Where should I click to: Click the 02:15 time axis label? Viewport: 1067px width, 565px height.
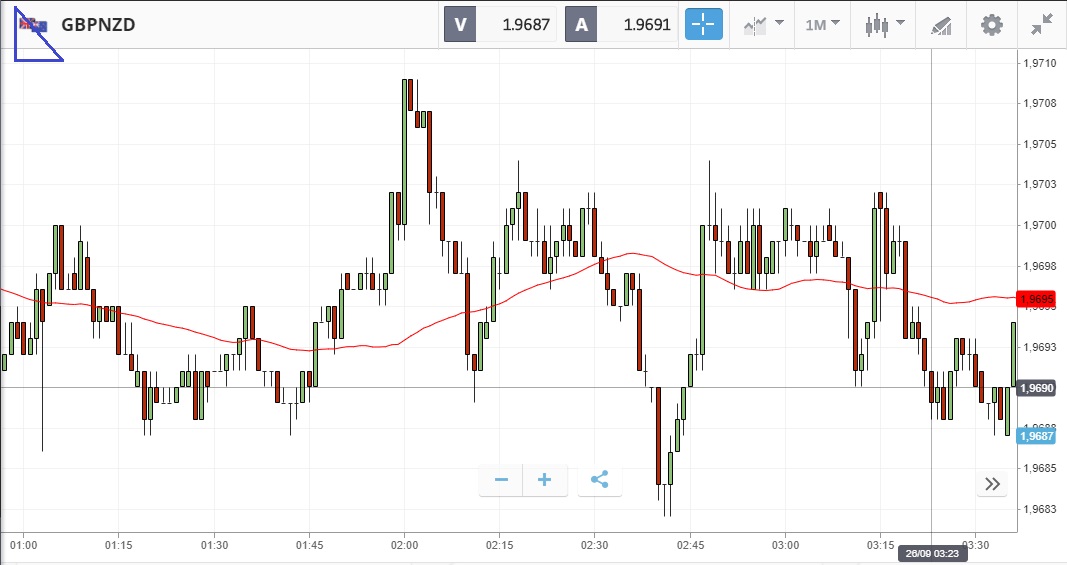[499, 546]
